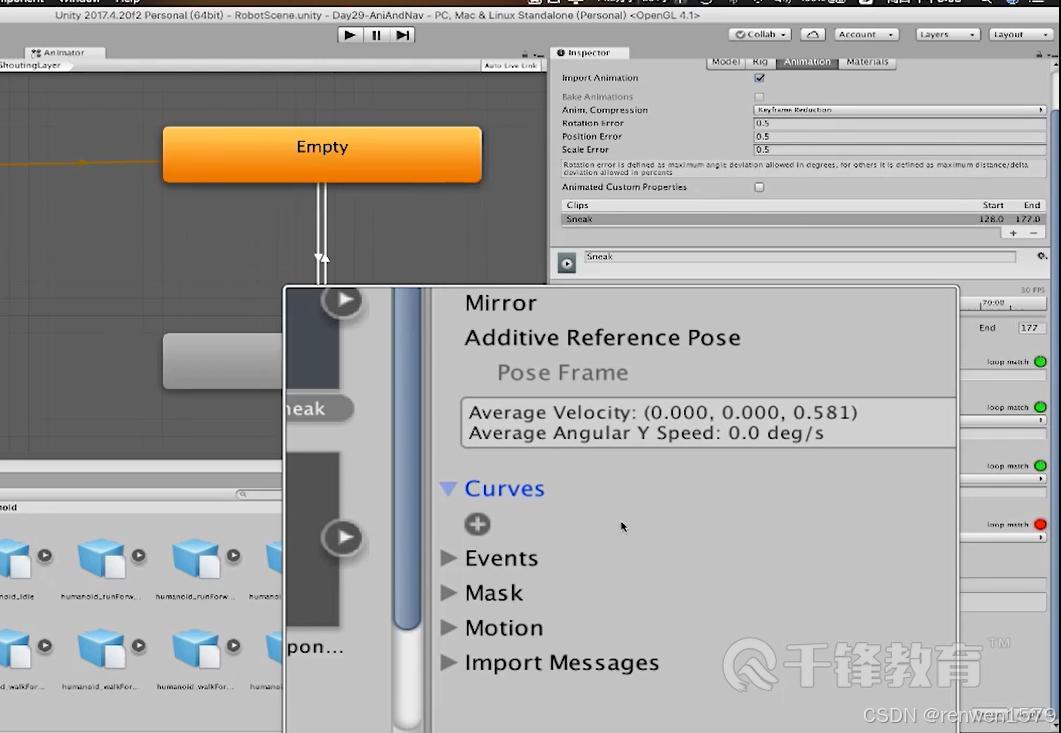Click the Pause button in the toolbar
The width and height of the screenshot is (1061, 733).
(376, 35)
